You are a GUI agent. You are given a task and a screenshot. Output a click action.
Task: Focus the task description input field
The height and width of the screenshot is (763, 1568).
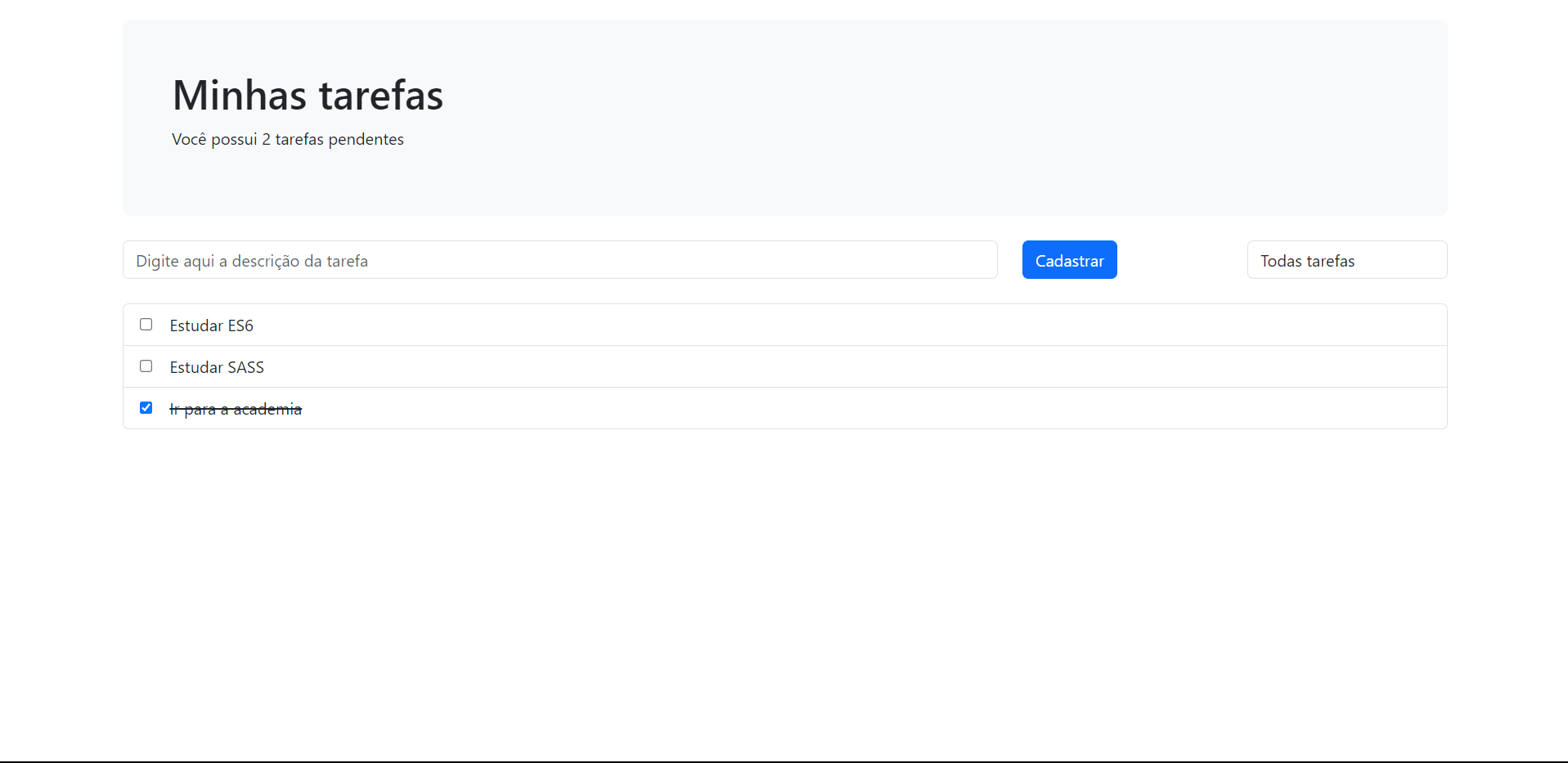click(559, 260)
